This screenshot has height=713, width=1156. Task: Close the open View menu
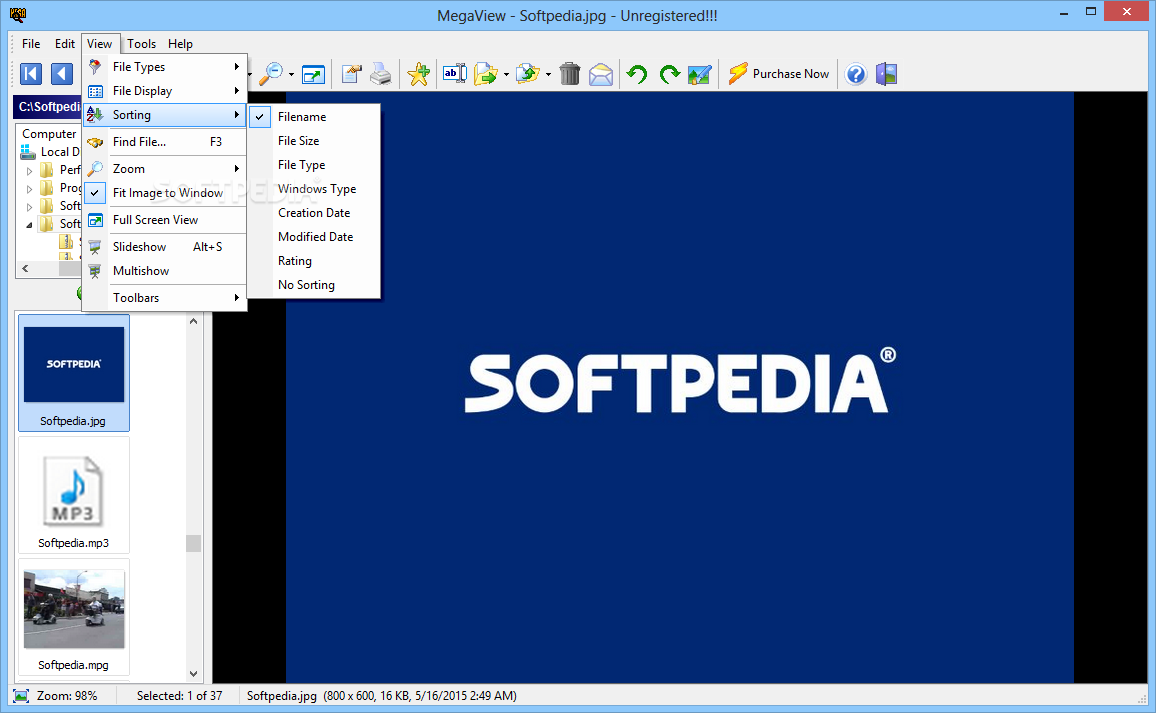(x=100, y=44)
